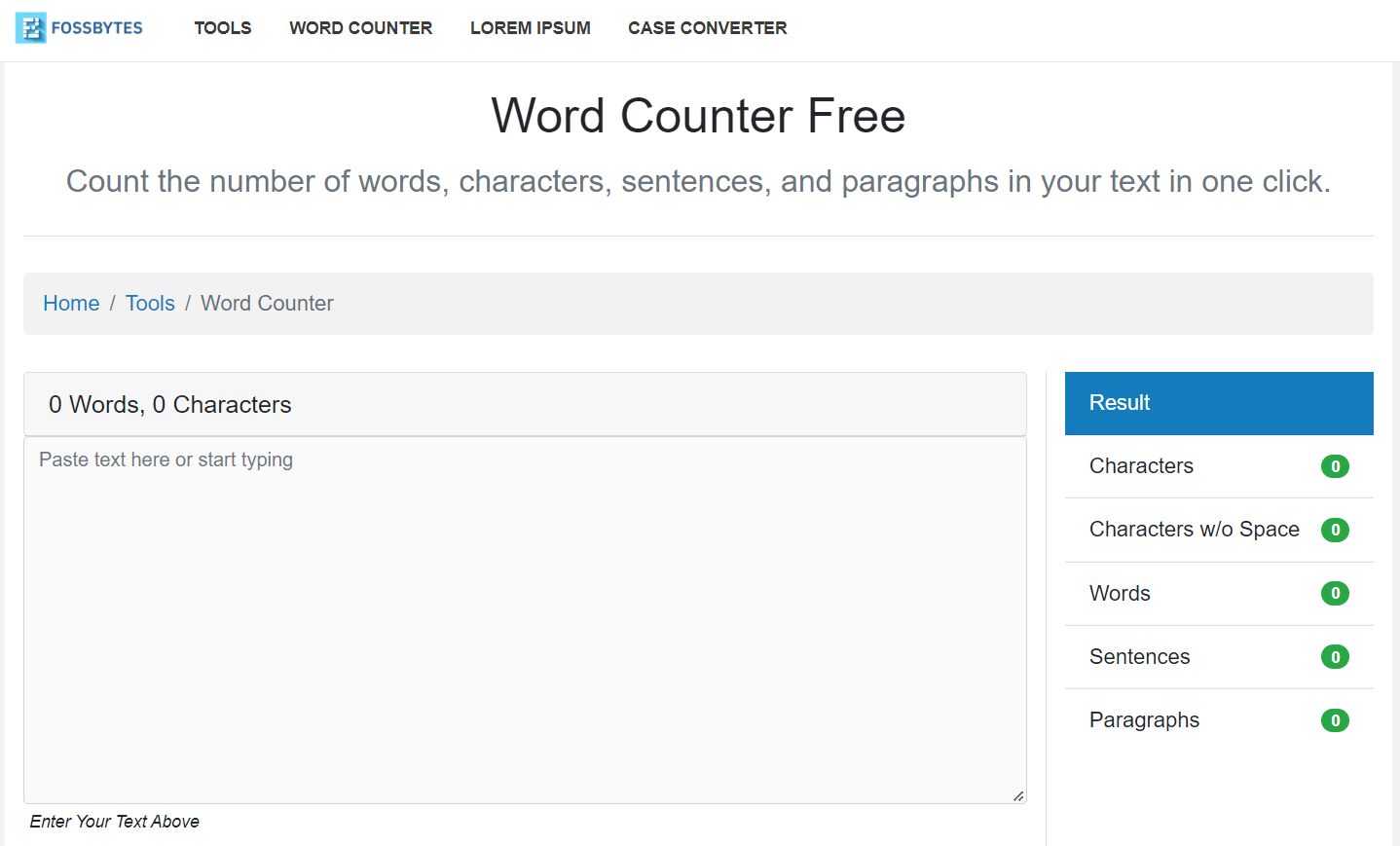Go to Lorem Ipsum generator page
This screenshot has width=1400, height=846.
pos(531,28)
